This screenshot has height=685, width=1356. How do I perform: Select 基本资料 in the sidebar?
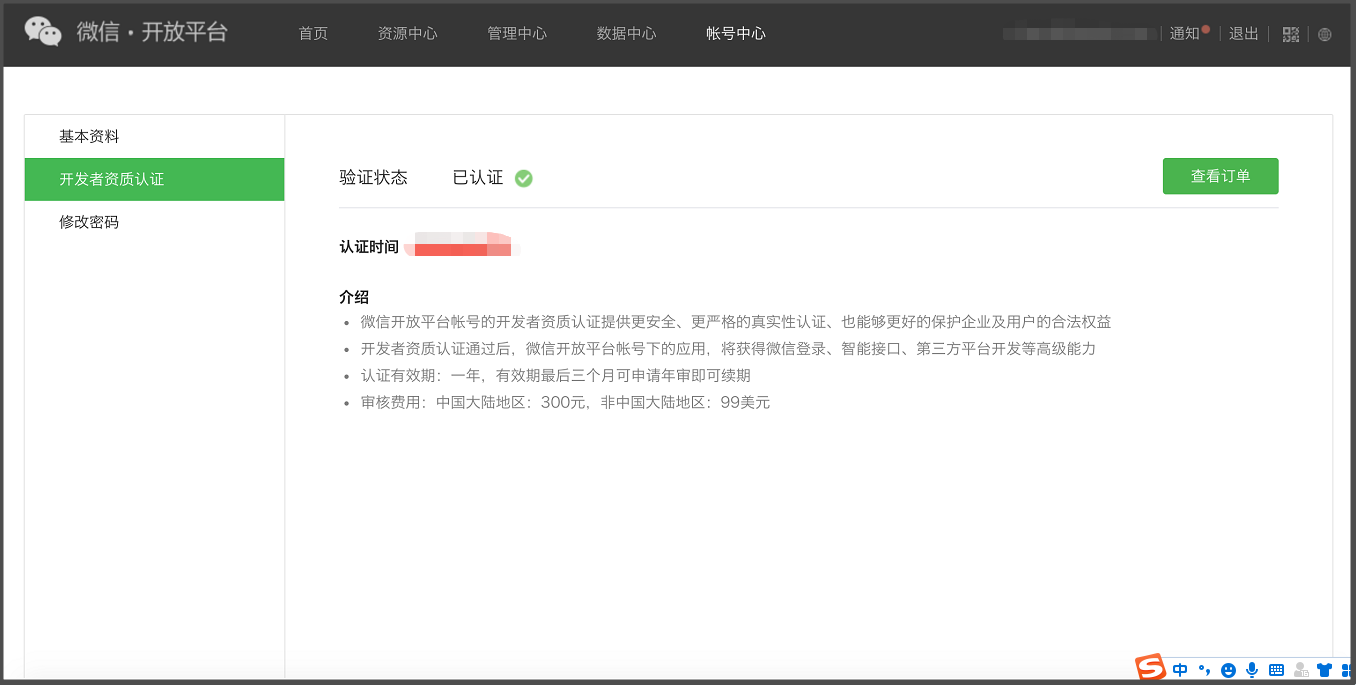click(x=154, y=136)
